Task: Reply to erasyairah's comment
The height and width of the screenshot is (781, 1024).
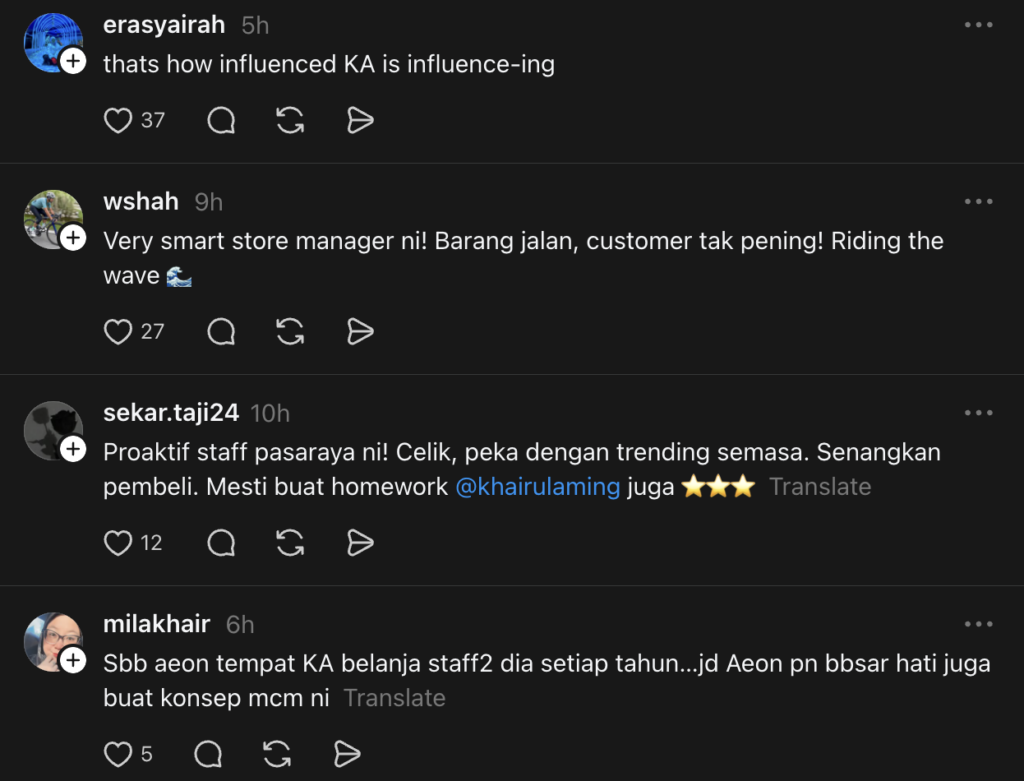Action: [x=221, y=121]
